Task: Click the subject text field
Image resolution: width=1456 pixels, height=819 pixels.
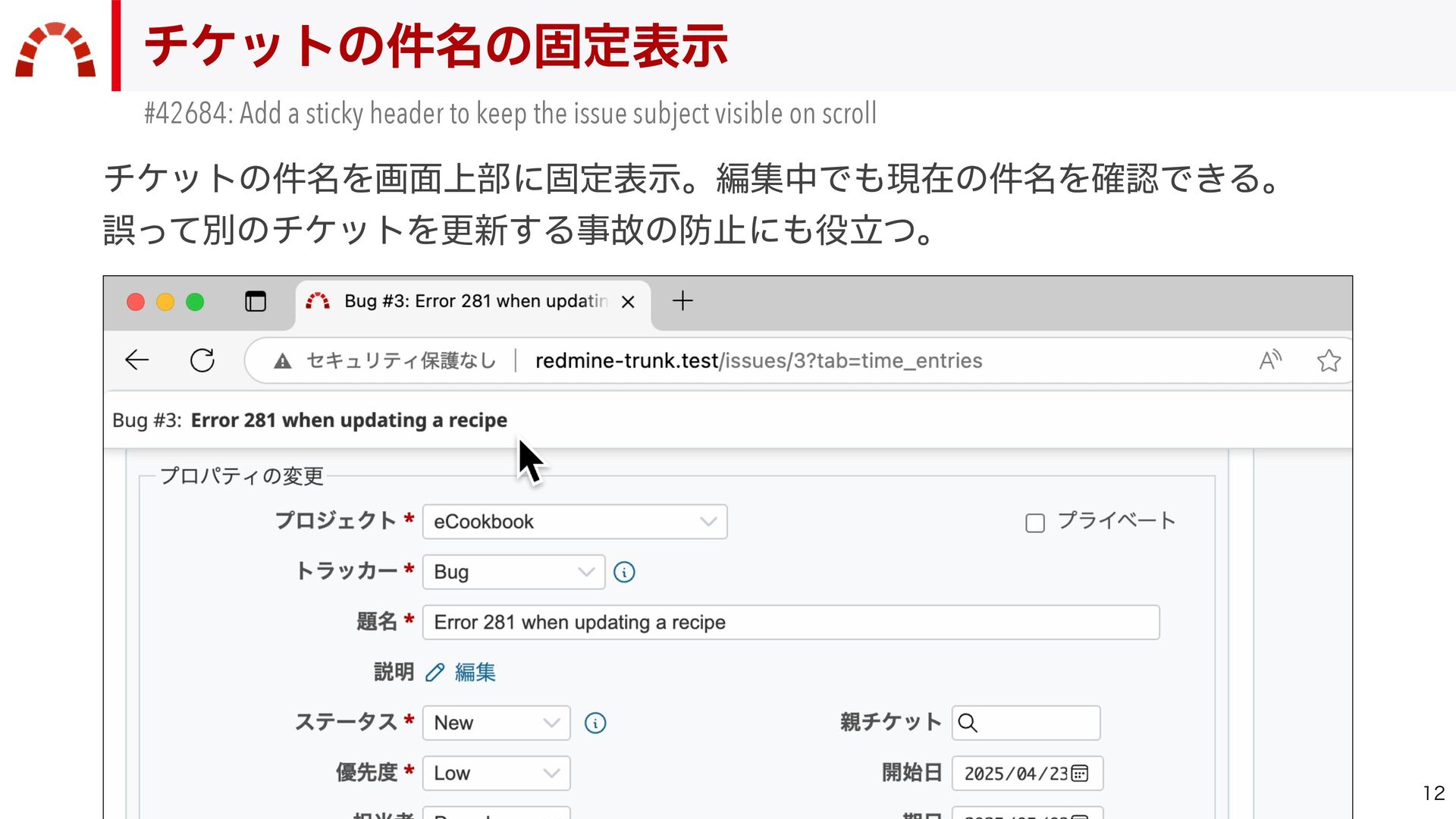Action: click(790, 623)
